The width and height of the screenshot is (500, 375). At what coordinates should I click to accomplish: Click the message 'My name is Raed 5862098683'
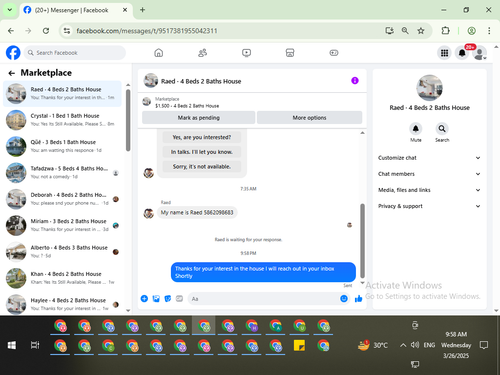pos(197,213)
